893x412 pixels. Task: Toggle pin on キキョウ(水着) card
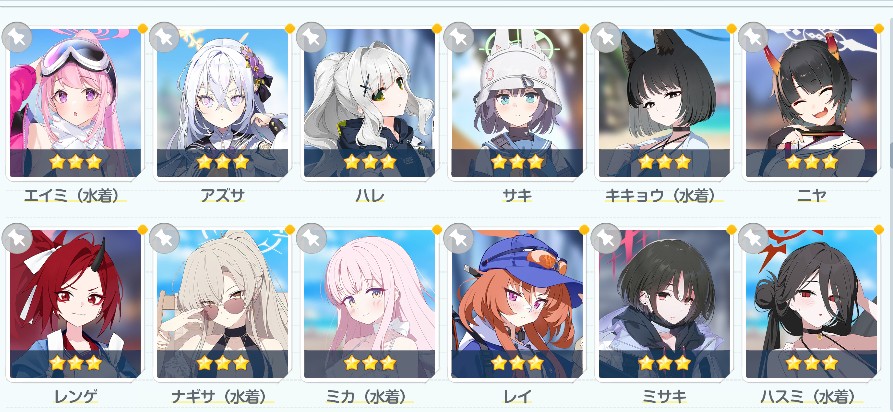click(x=605, y=38)
